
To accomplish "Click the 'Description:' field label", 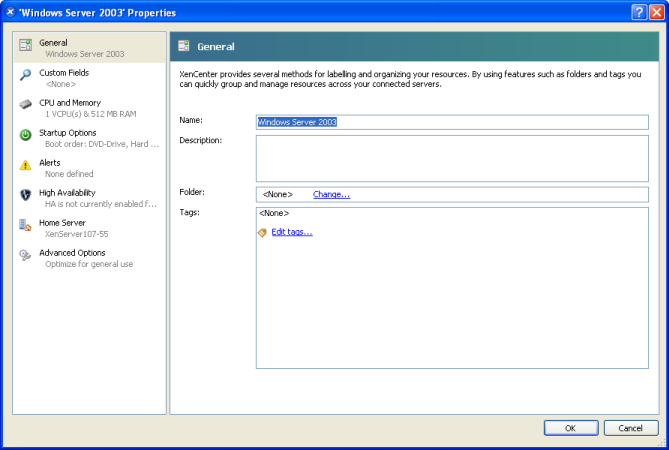I will click(201, 140).
